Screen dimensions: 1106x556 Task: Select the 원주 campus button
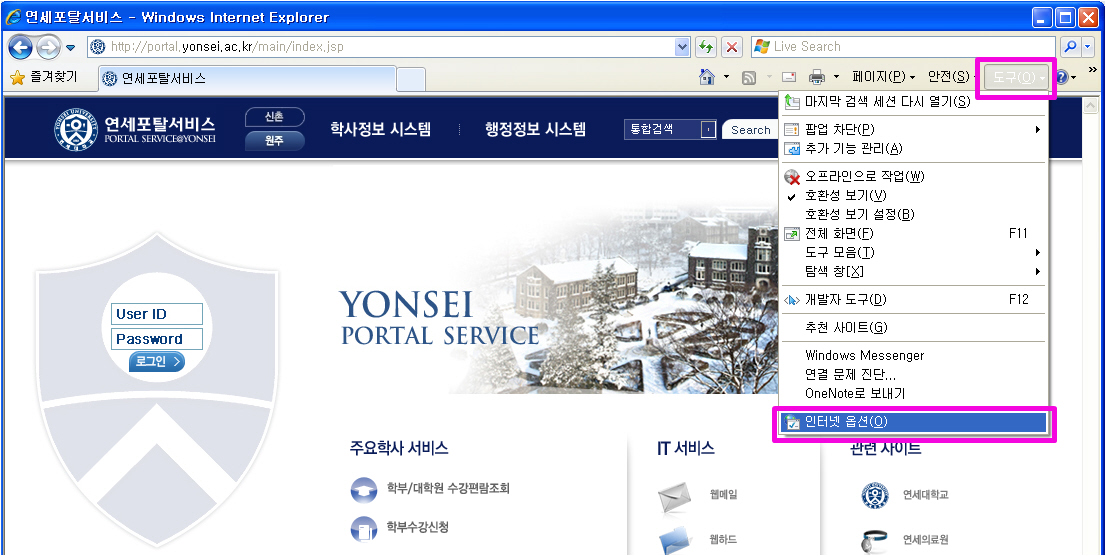click(x=274, y=140)
